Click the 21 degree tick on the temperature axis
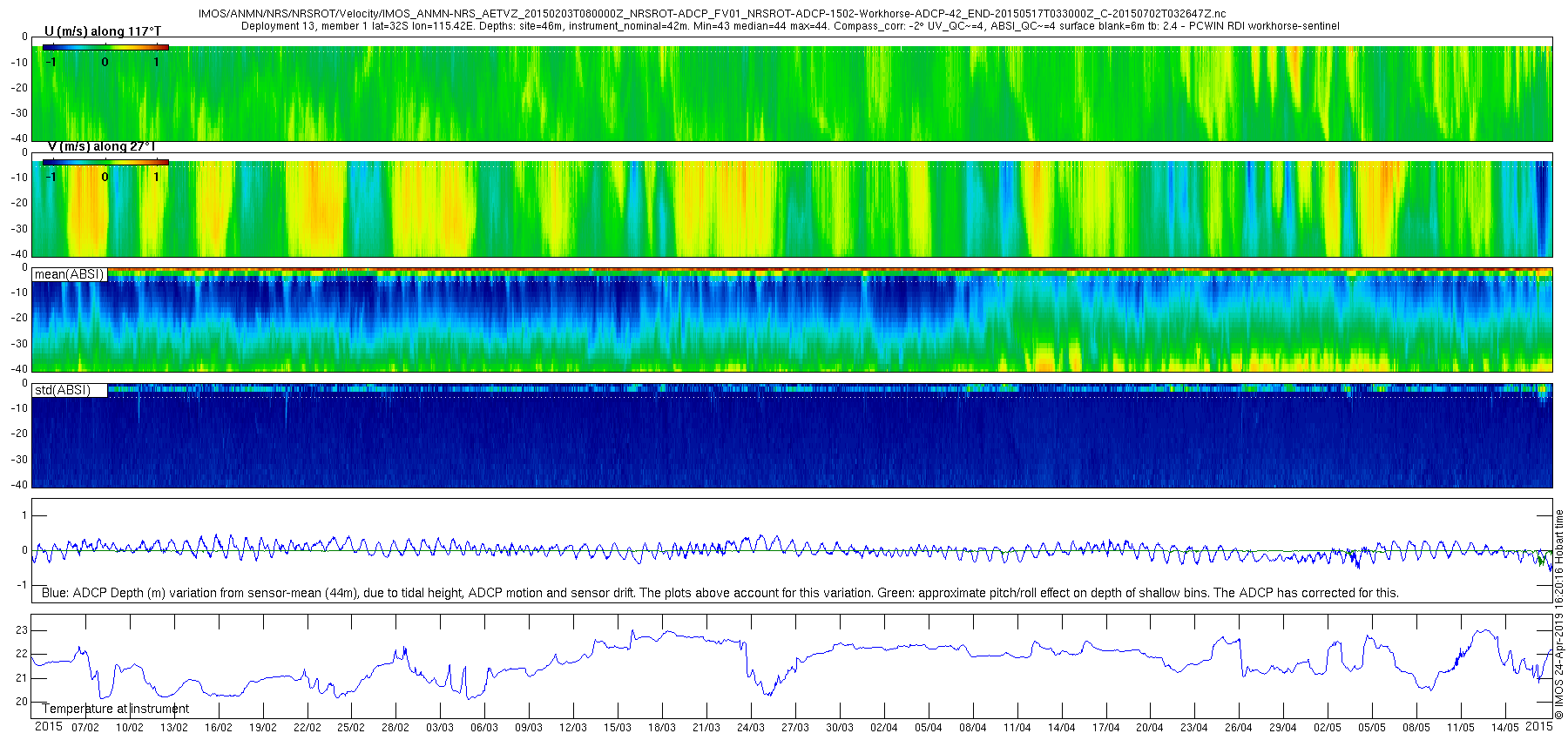This screenshot has width=1568, height=740. pos(22,678)
